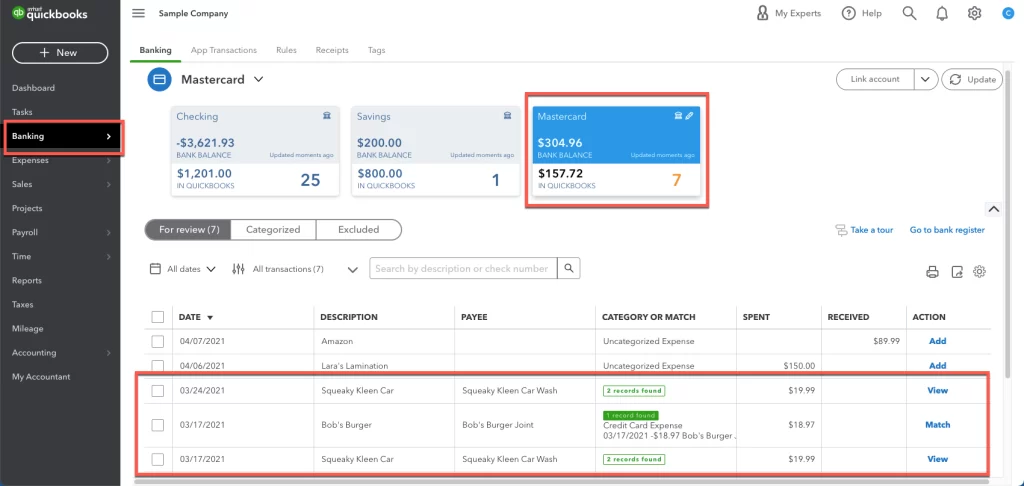Click the All transactions filter icon

pos(238,268)
